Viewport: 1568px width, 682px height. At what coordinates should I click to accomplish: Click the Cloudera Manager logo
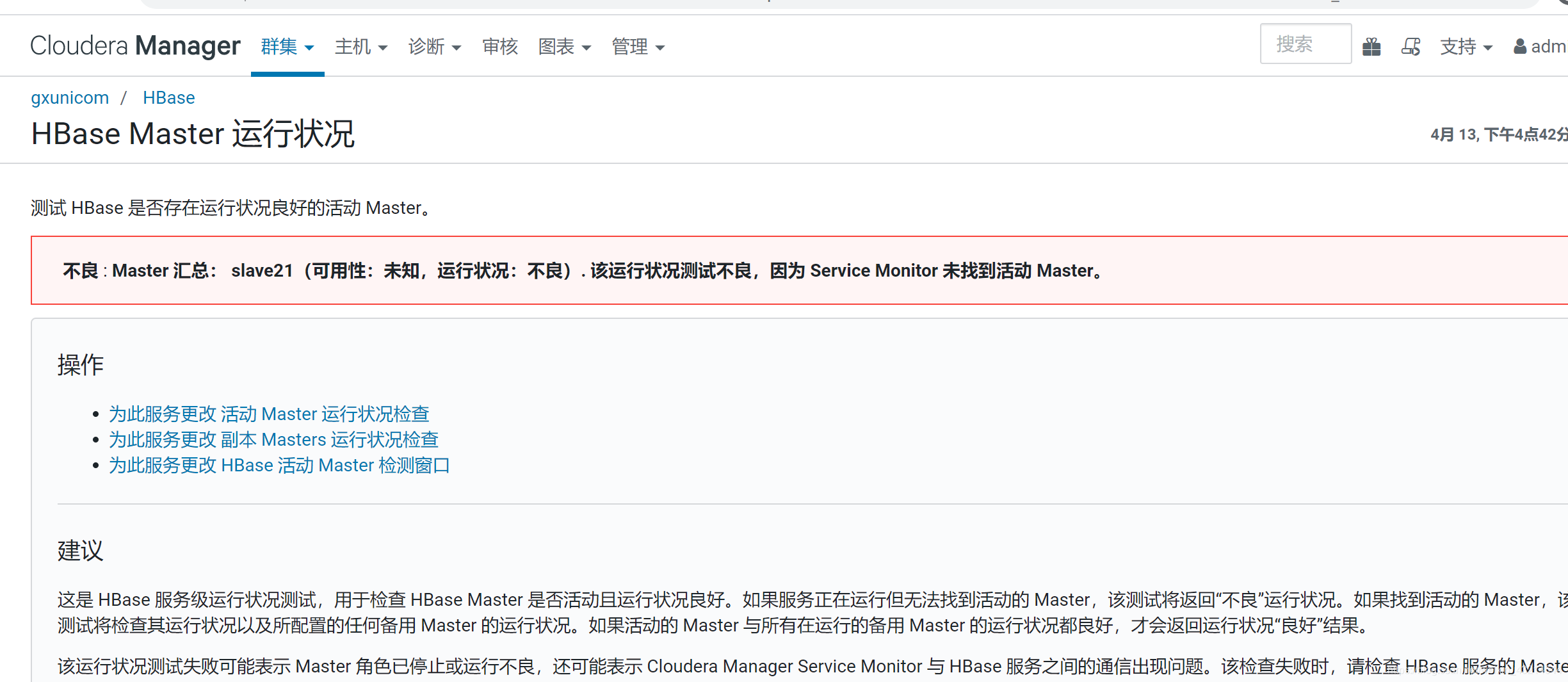tap(135, 45)
